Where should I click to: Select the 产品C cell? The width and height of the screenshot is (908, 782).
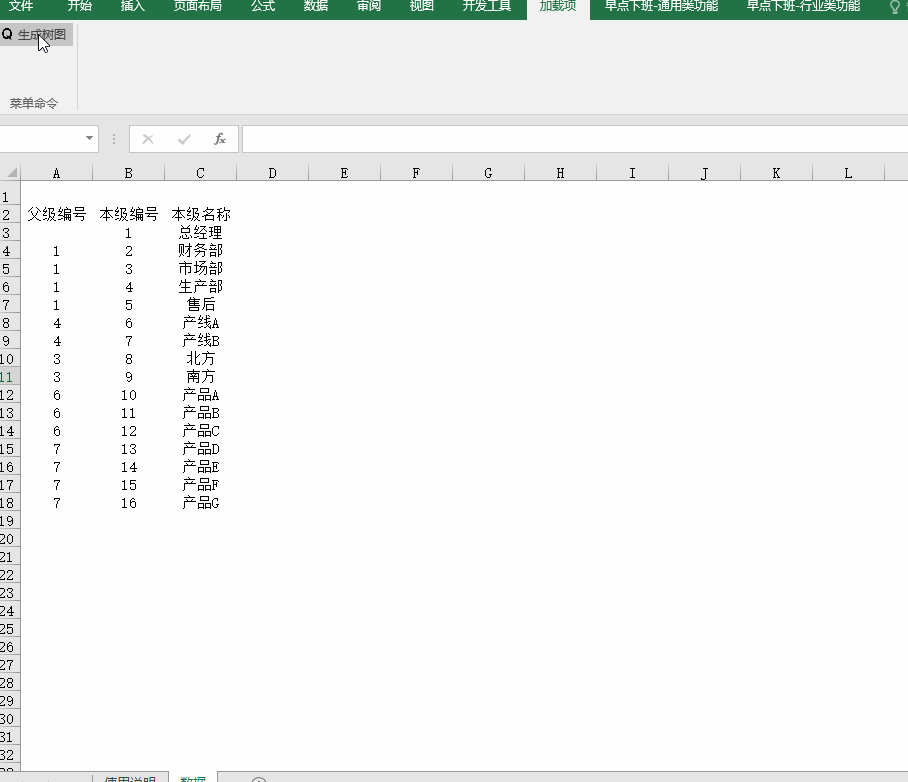[200, 431]
